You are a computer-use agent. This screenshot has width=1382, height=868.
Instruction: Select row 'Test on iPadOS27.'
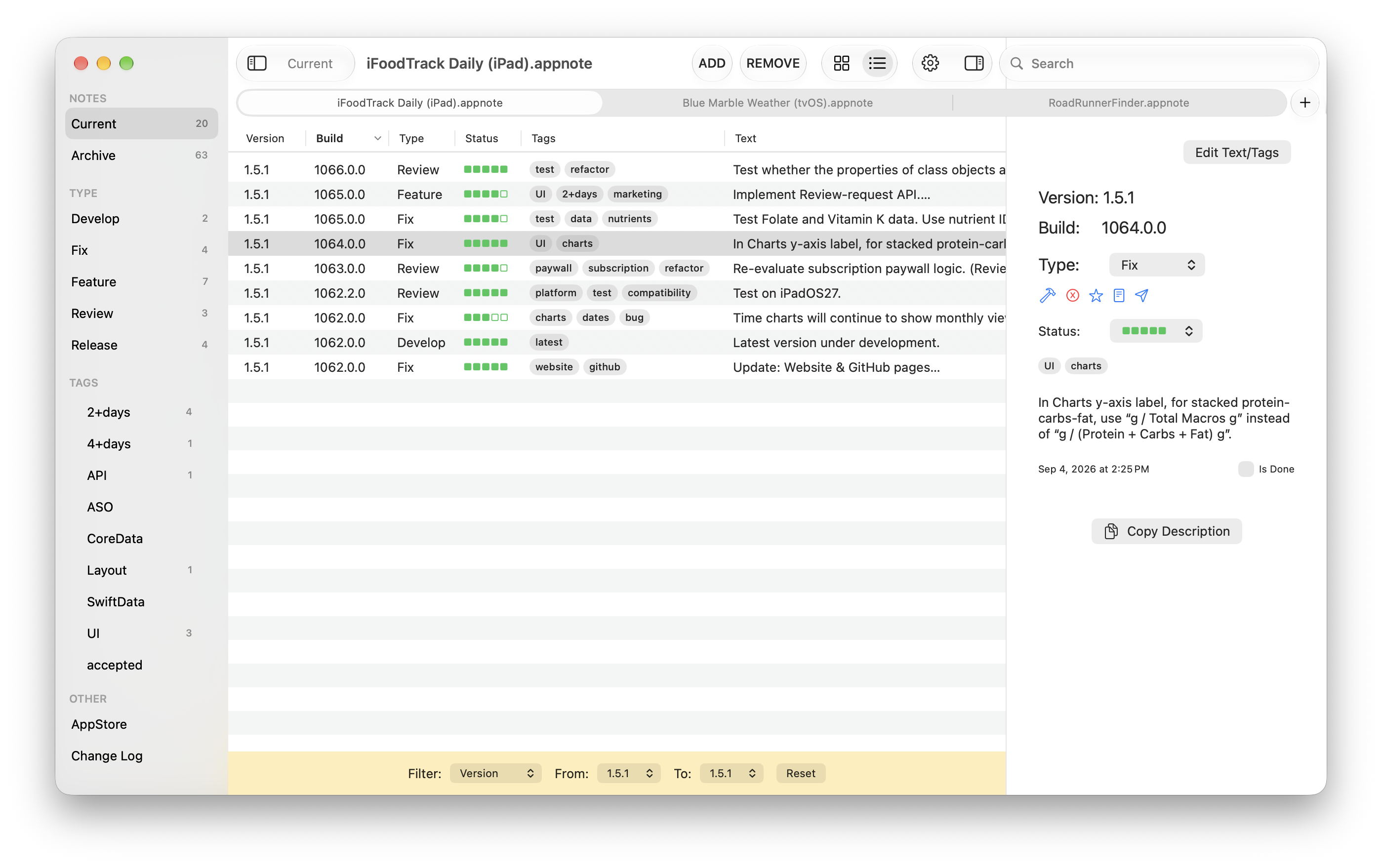tap(616, 293)
